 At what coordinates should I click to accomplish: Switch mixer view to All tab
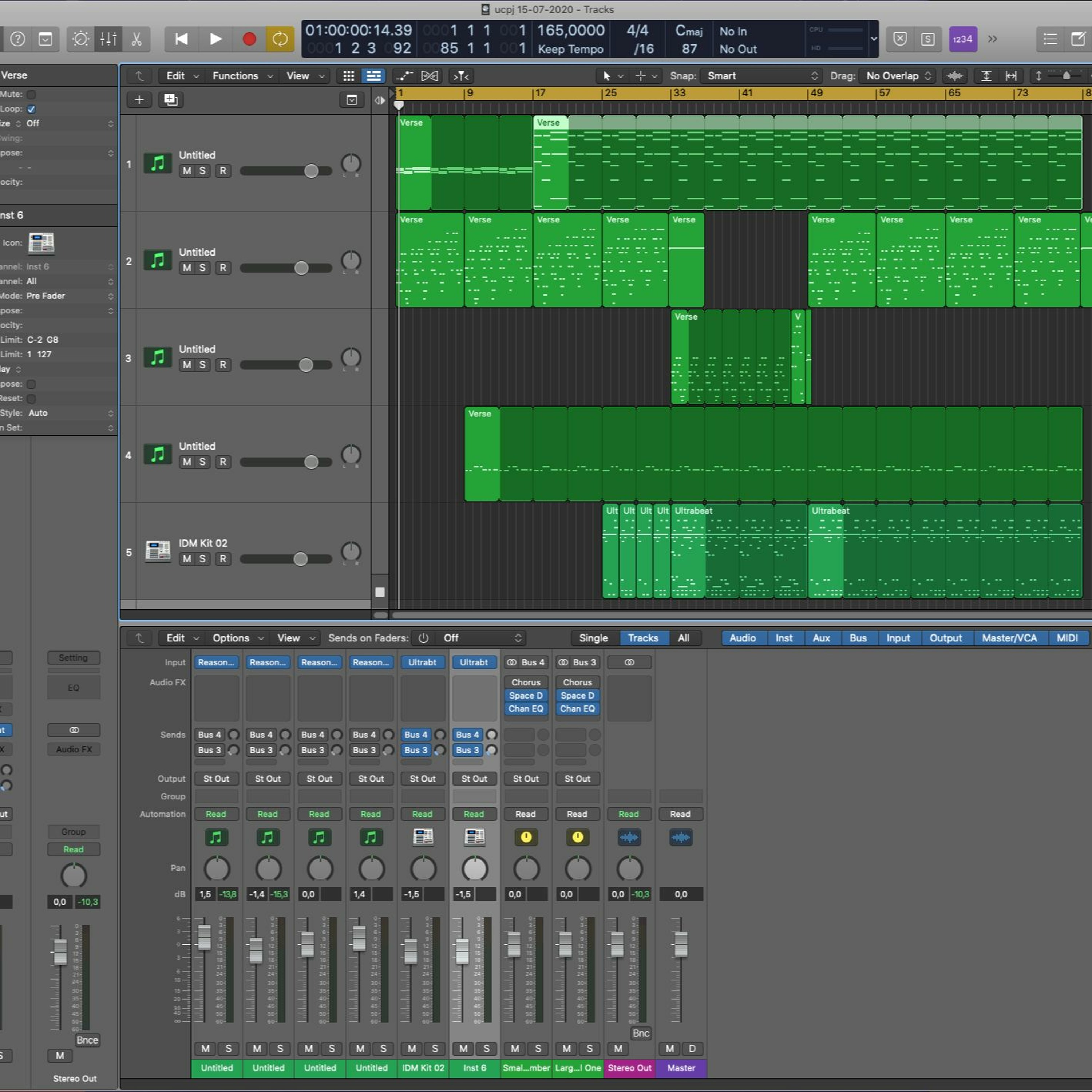click(683, 638)
